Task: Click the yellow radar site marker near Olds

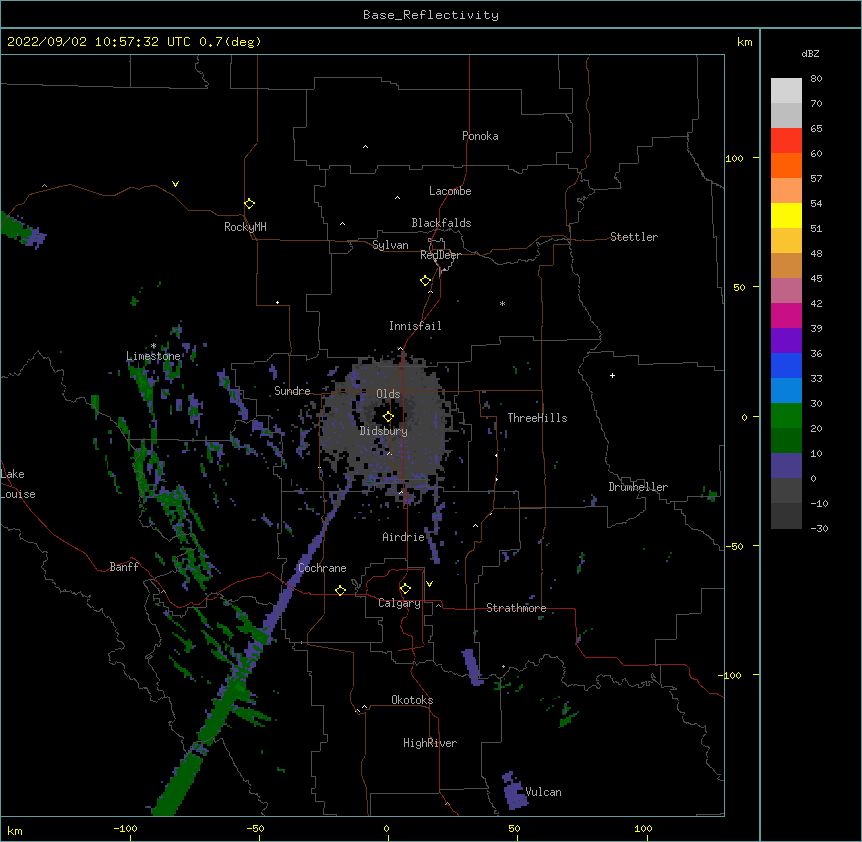Action: tap(388, 417)
